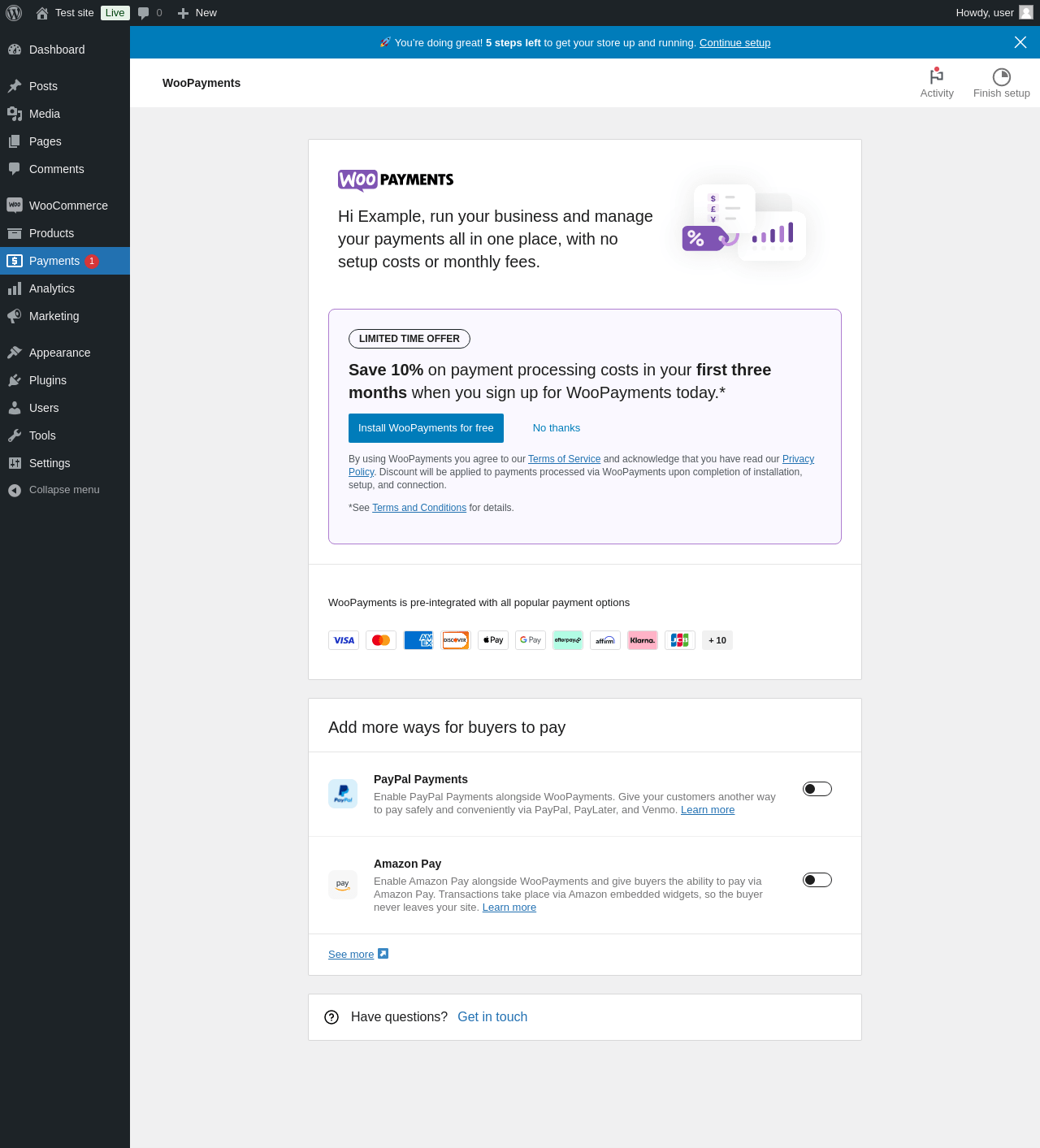Click the Klarna icon
Screen dimensions: 1040x1148
click(x=643, y=640)
